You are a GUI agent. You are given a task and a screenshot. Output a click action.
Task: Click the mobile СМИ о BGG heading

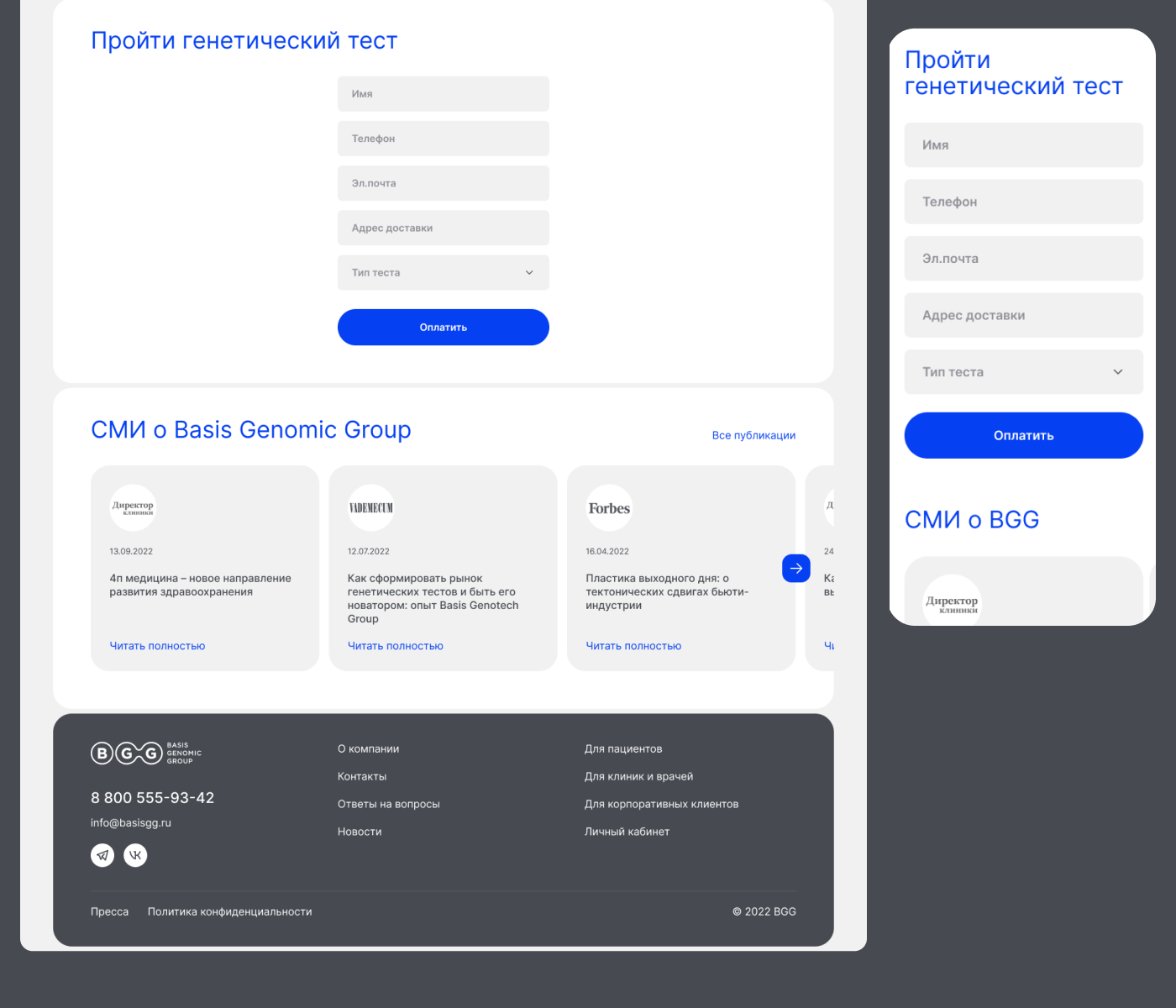[x=972, y=520]
